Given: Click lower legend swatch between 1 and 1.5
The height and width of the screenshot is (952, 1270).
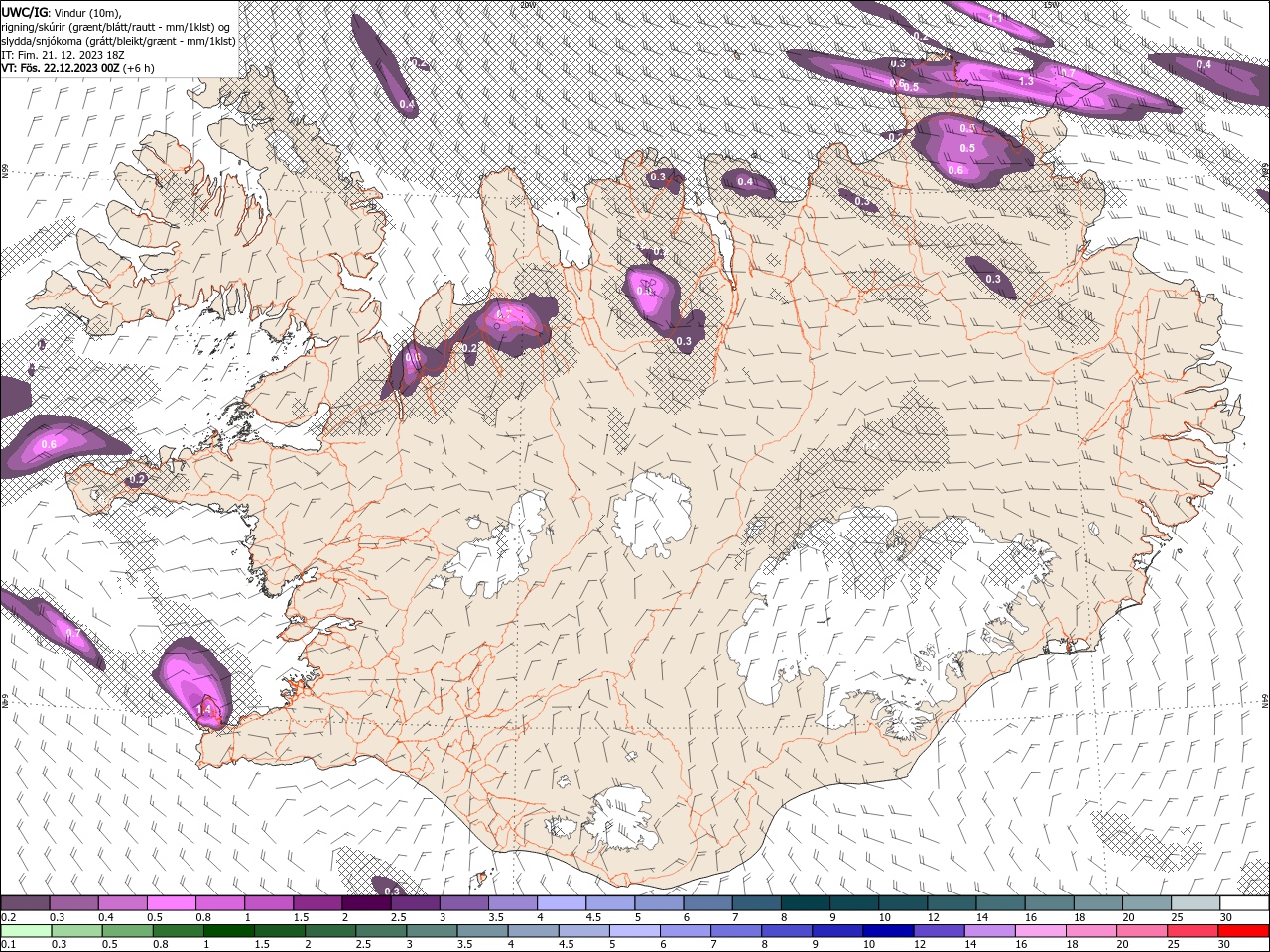Looking at the screenshot, I should (x=227, y=931).
